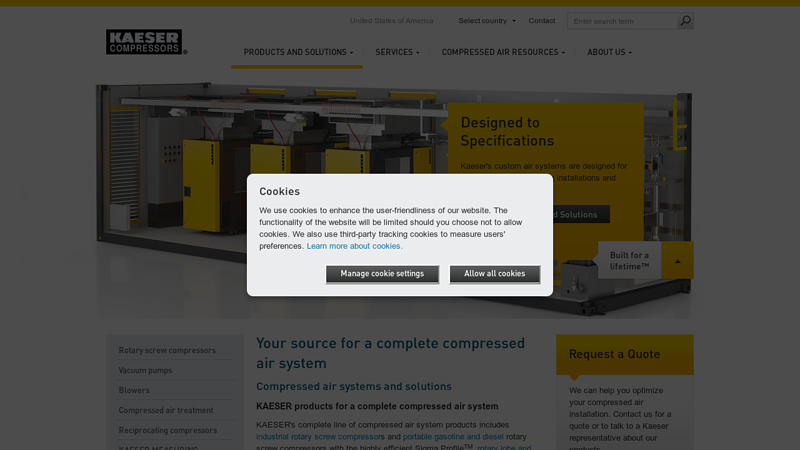Type in the search term field
800x450 pixels.
[621, 21]
